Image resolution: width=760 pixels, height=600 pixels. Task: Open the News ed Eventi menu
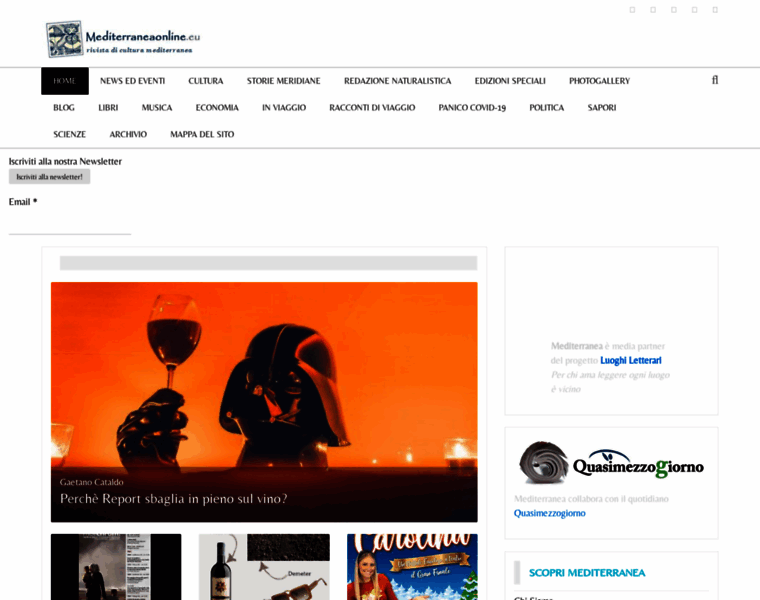tap(132, 81)
